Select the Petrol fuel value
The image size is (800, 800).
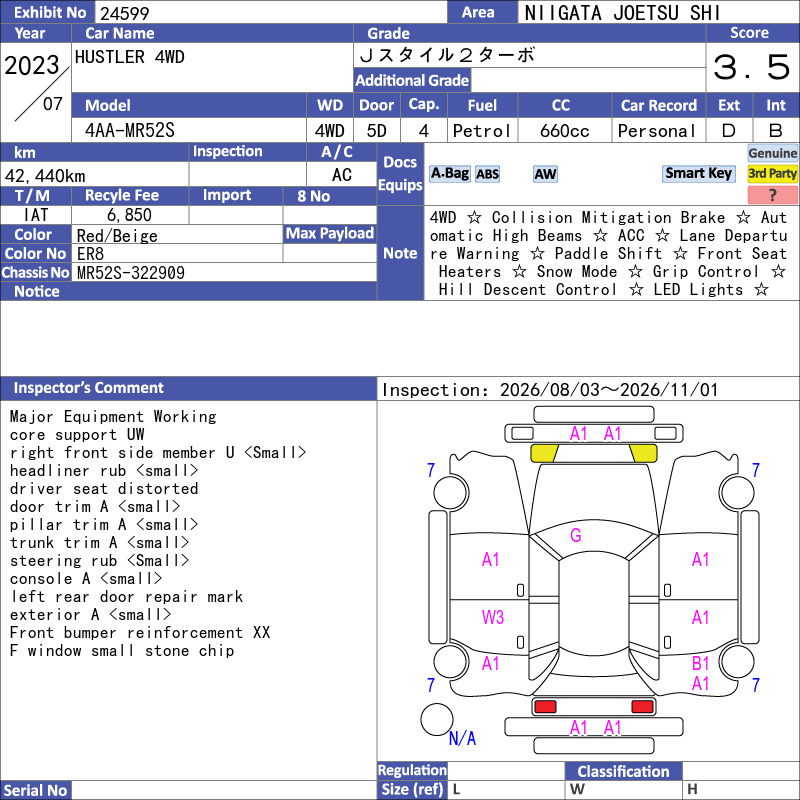482,131
